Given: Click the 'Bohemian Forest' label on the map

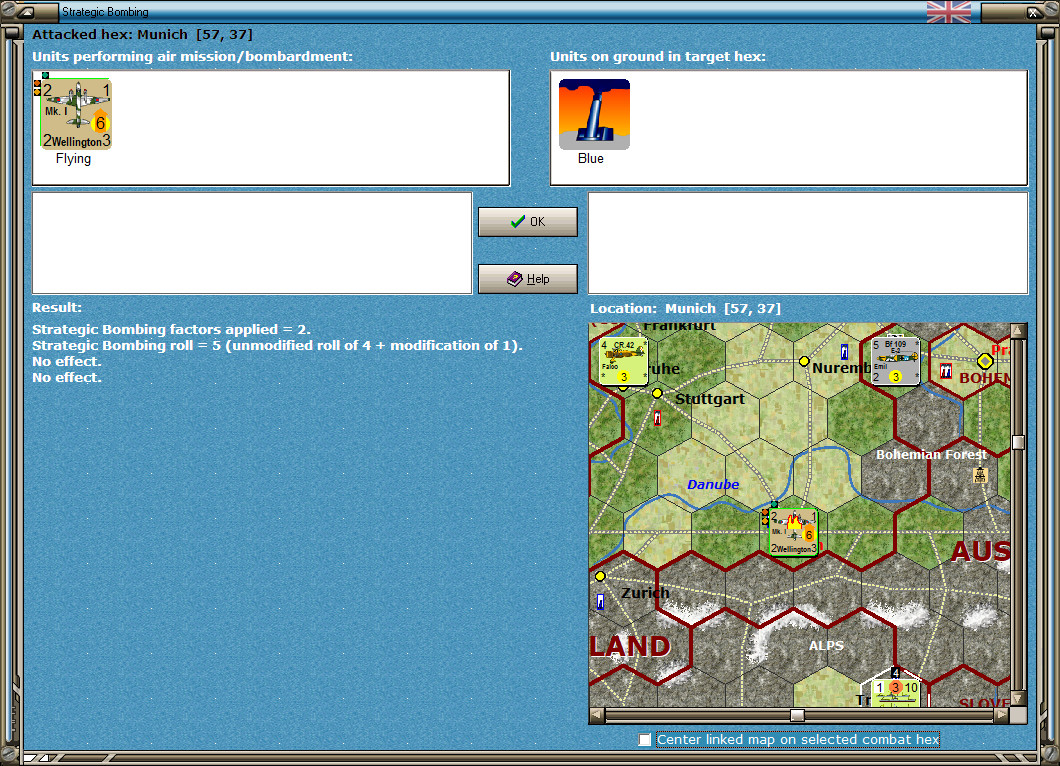Looking at the screenshot, I should [932, 454].
